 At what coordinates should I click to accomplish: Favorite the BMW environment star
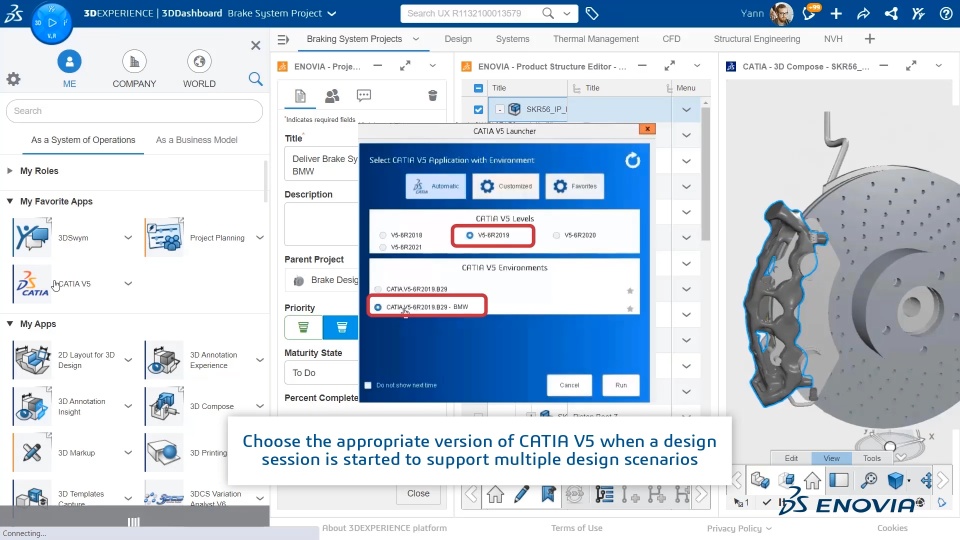pyautogui.click(x=629, y=309)
